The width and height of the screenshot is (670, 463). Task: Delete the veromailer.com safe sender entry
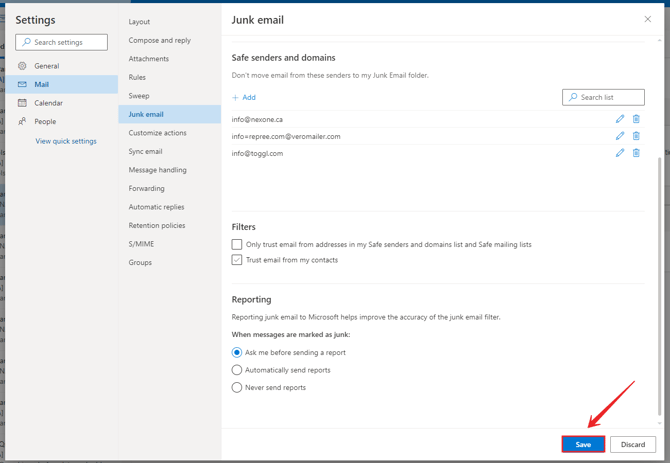636,136
